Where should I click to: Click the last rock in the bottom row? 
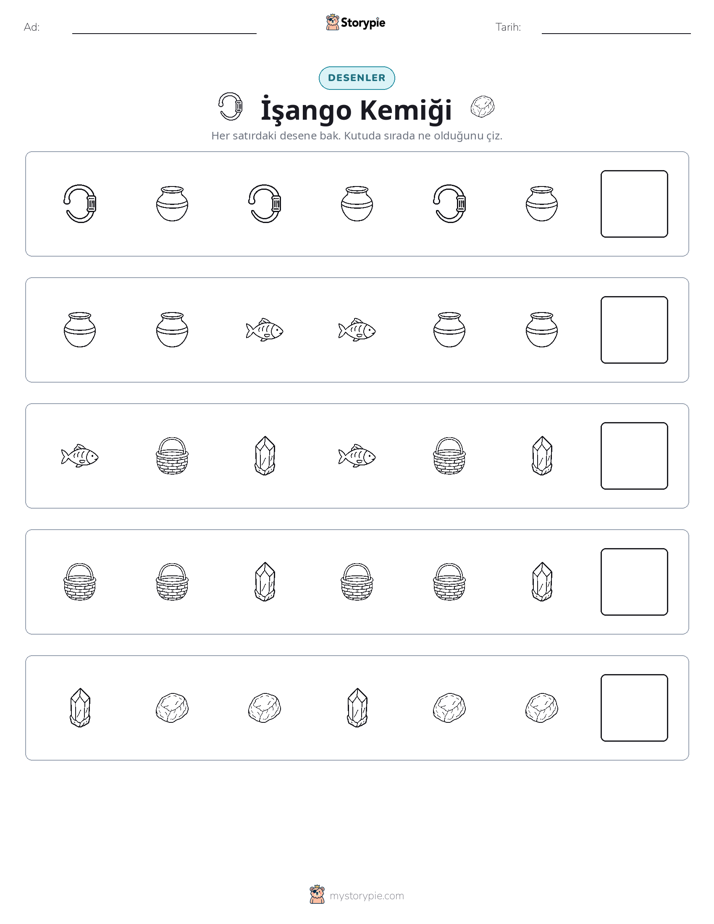pos(541,708)
